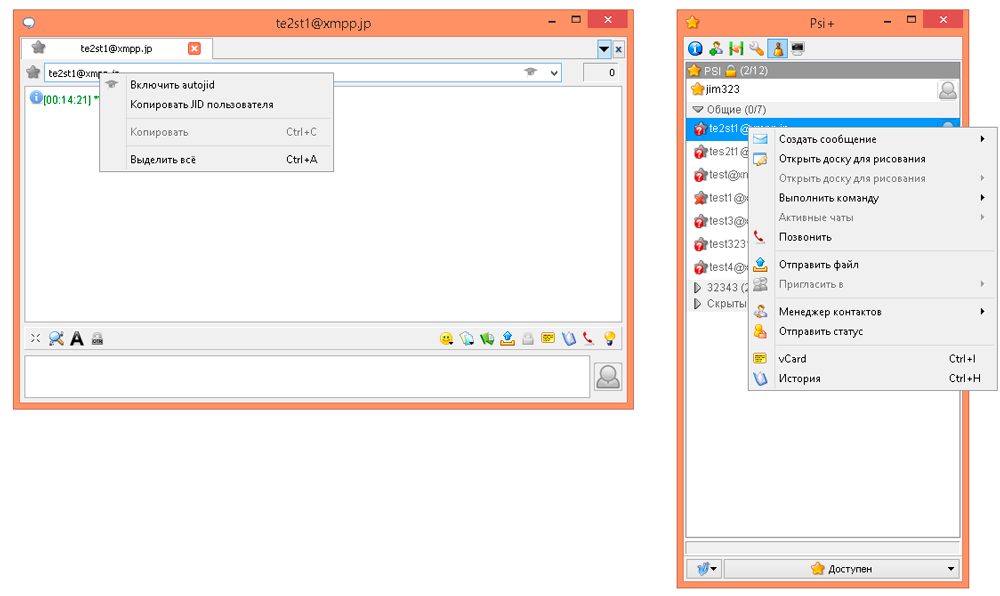Open the bold letter A font icon
This screenshot has width=1000, height=596.
(77, 338)
